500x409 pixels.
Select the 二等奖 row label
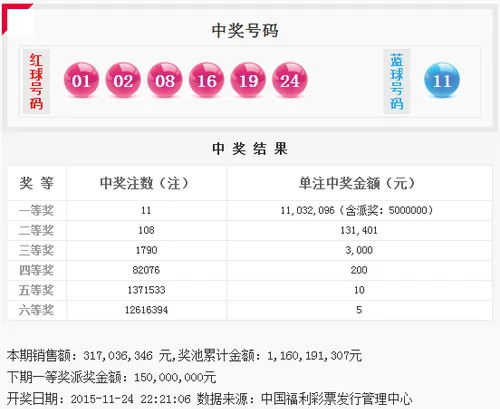[36, 230]
